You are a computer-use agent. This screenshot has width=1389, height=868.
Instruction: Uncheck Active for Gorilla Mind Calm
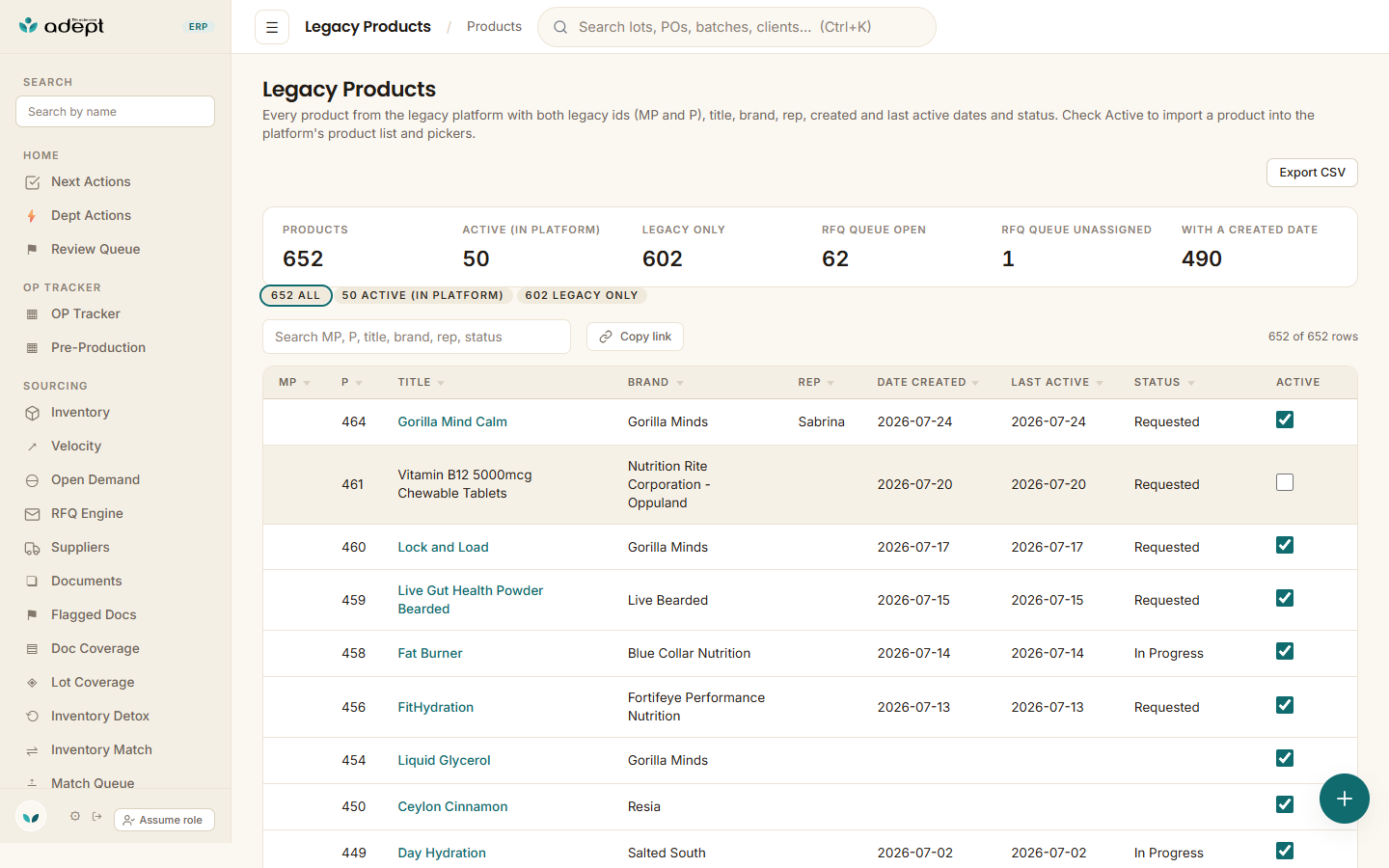pyautogui.click(x=1285, y=420)
